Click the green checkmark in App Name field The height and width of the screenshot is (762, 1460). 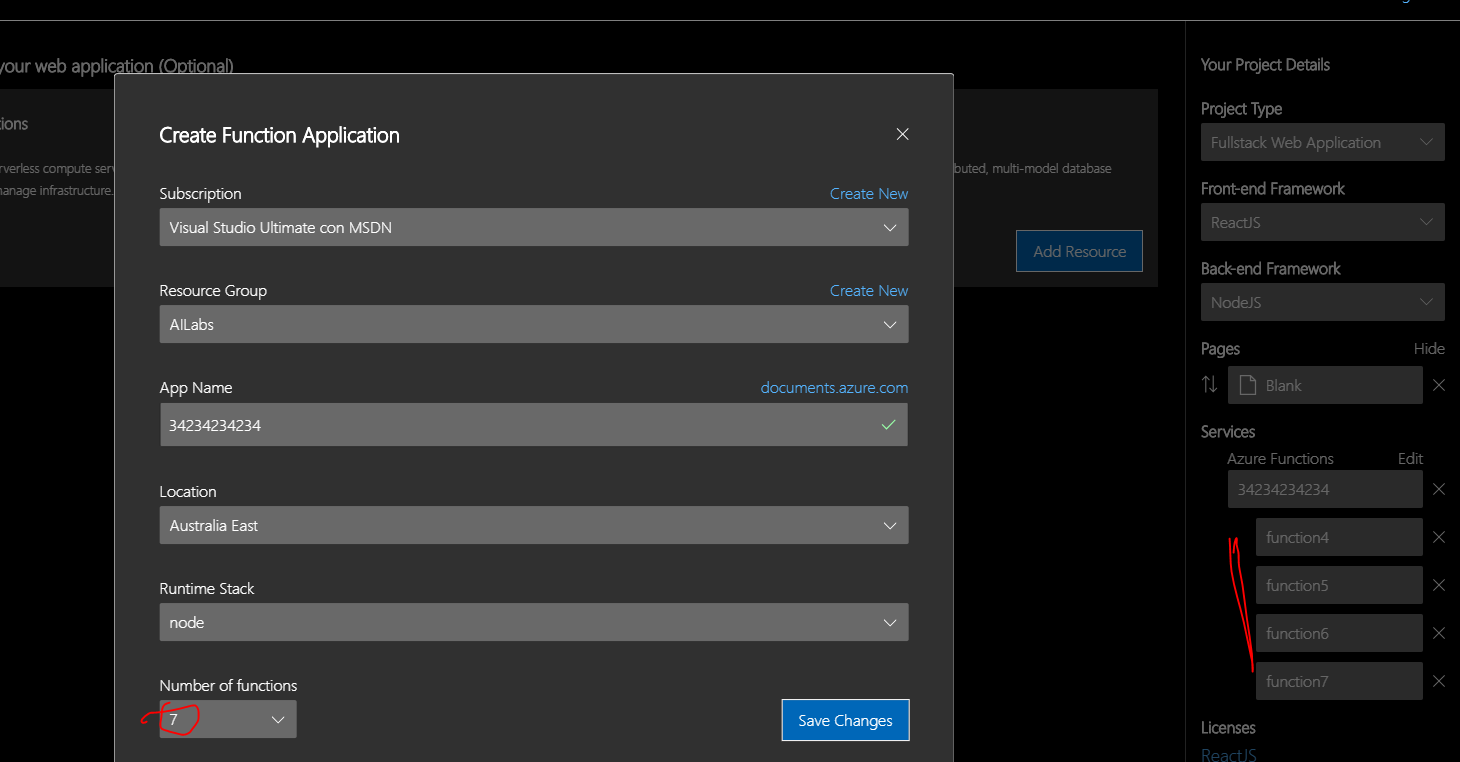point(887,425)
